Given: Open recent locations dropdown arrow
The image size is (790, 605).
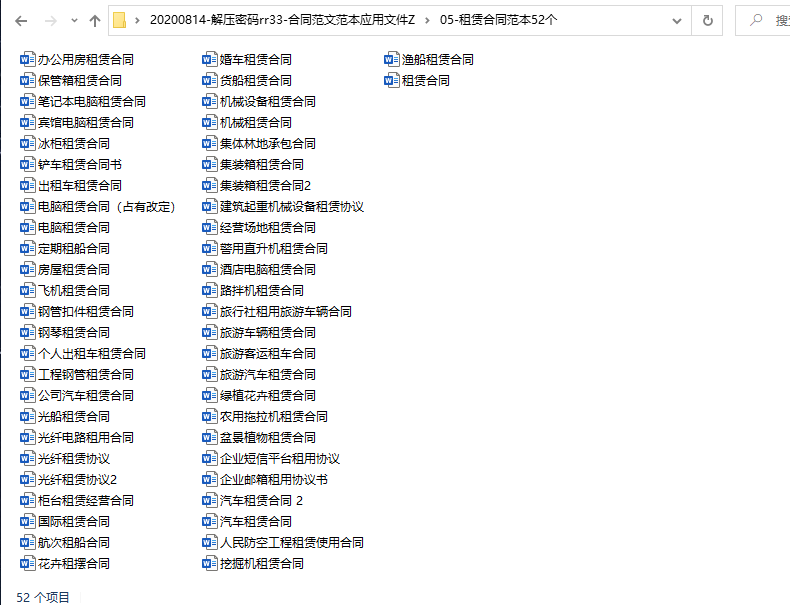Looking at the screenshot, I should pos(75,21).
